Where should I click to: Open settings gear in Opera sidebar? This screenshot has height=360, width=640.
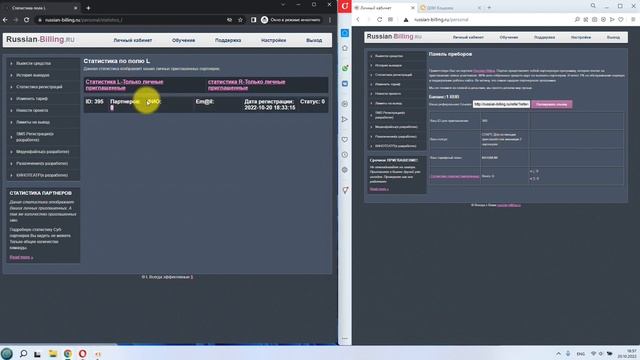coord(345,170)
